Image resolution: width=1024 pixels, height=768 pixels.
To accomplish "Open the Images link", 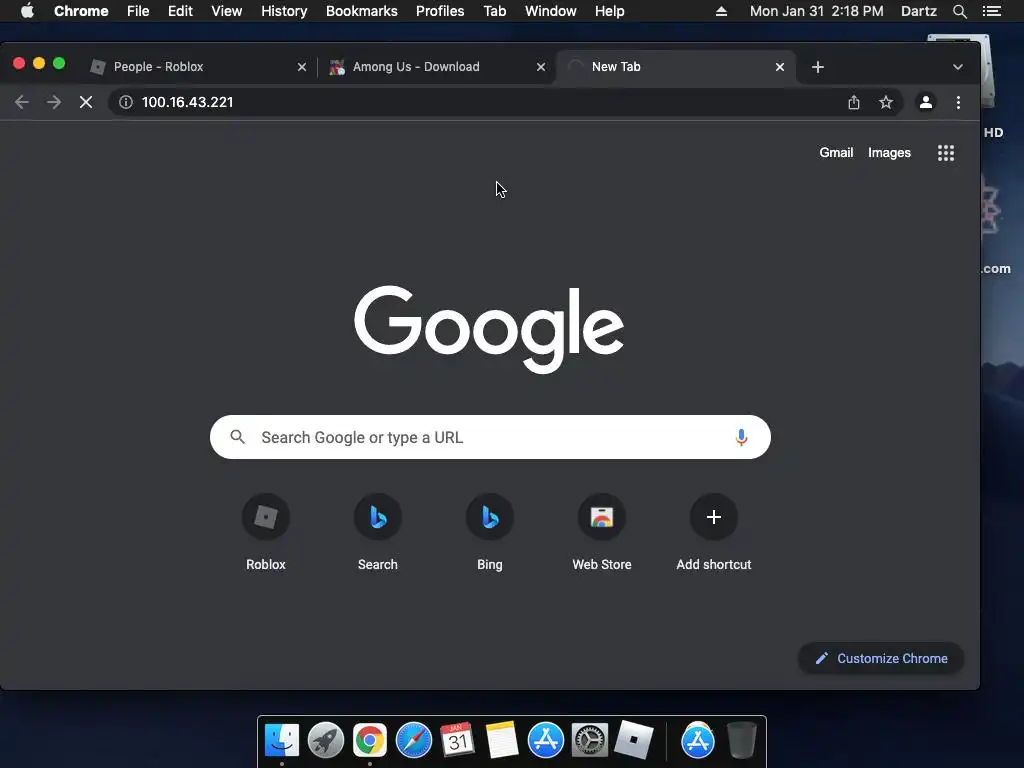I will 889,153.
